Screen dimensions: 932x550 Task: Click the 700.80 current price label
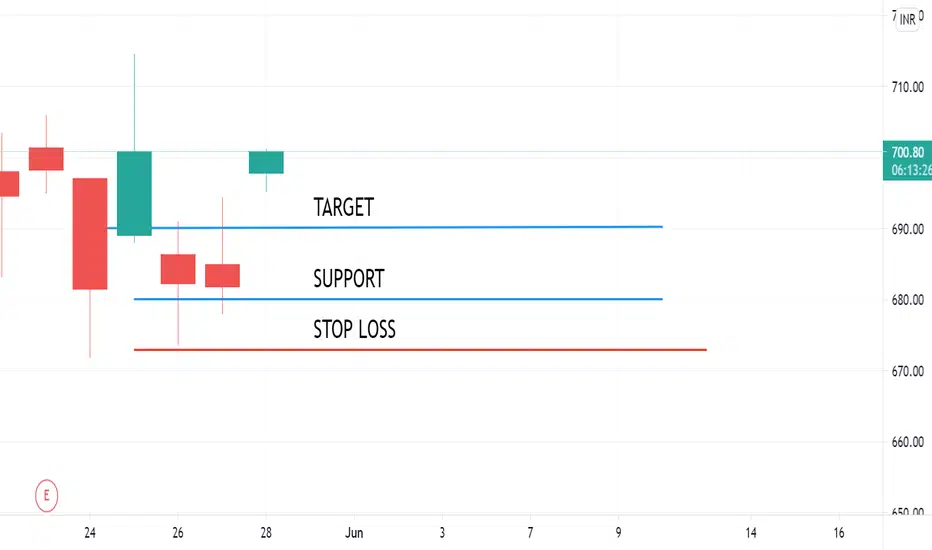(x=908, y=152)
